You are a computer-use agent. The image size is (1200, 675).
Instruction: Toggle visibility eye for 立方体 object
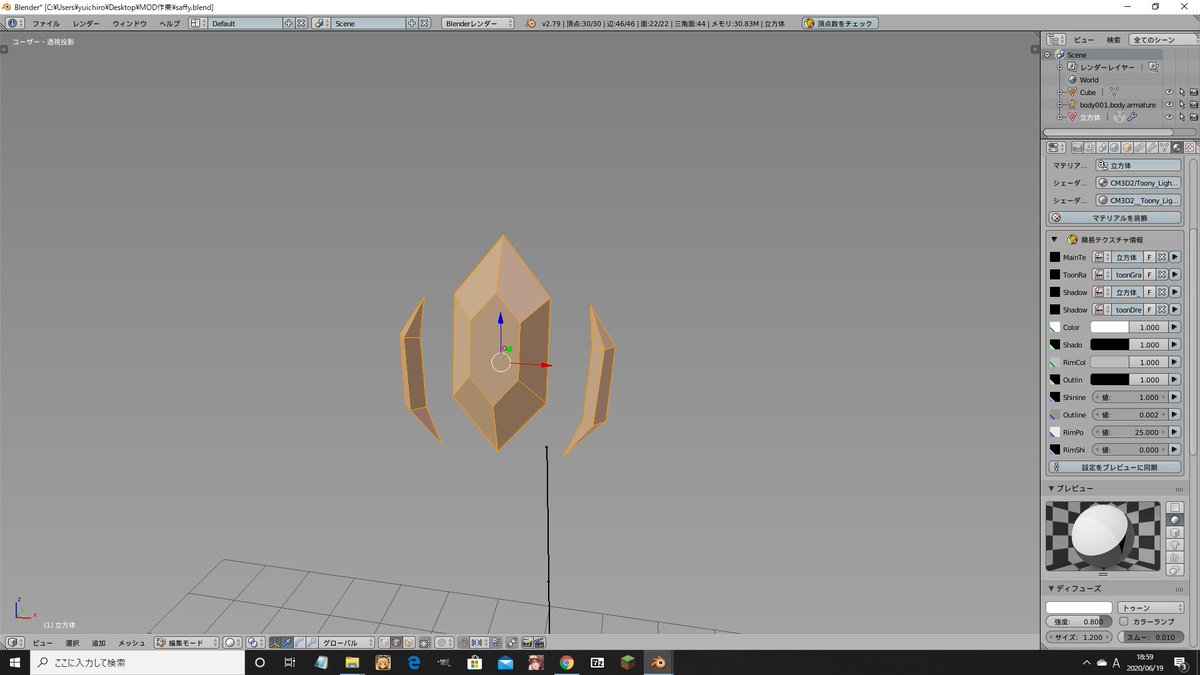1169,117
